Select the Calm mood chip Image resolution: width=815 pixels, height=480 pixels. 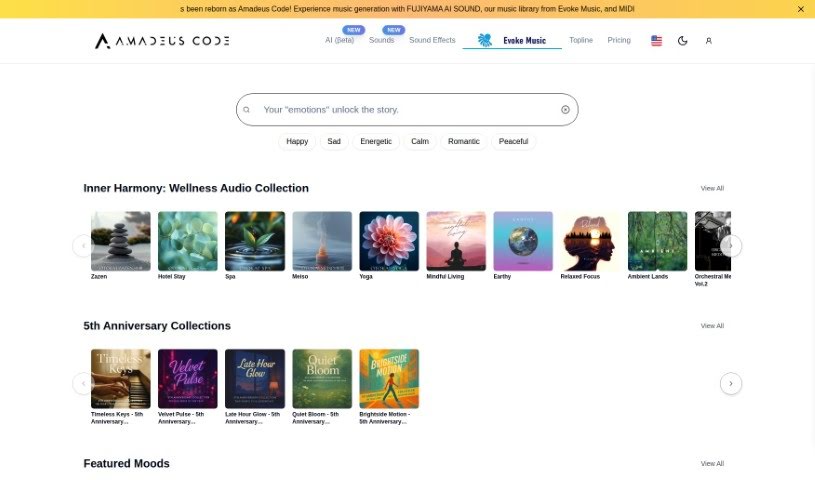(420, 141)
